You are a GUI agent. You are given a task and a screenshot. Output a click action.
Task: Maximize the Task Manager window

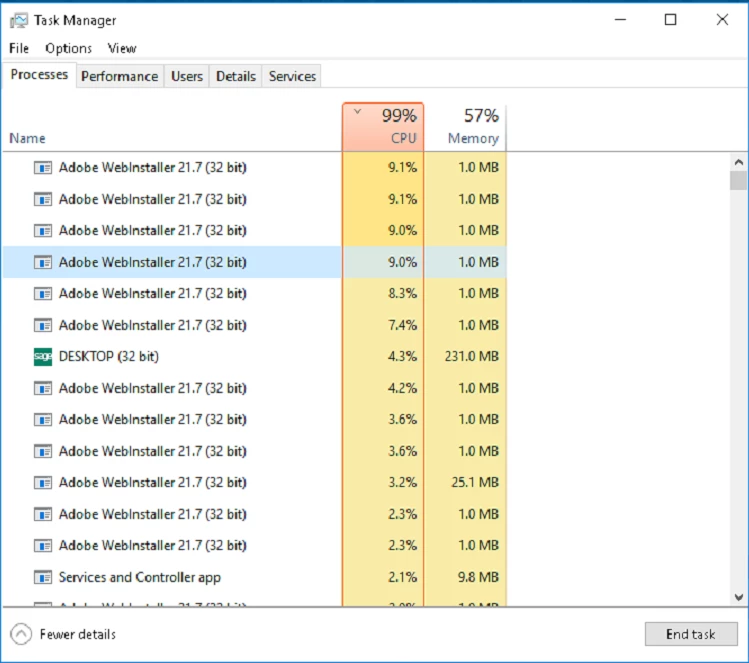tap(671, 20)
